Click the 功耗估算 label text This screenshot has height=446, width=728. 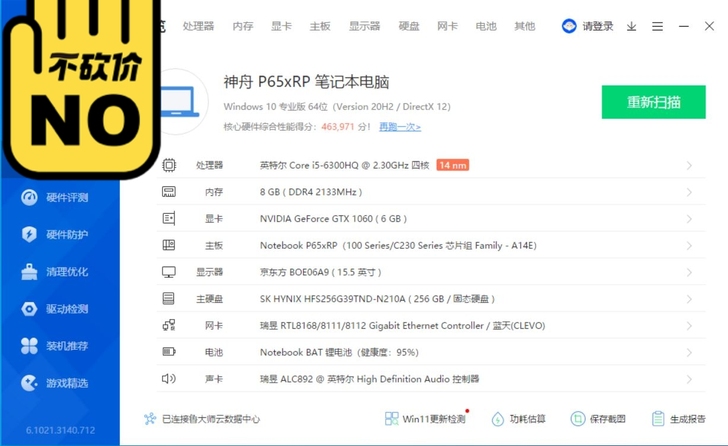527,419
